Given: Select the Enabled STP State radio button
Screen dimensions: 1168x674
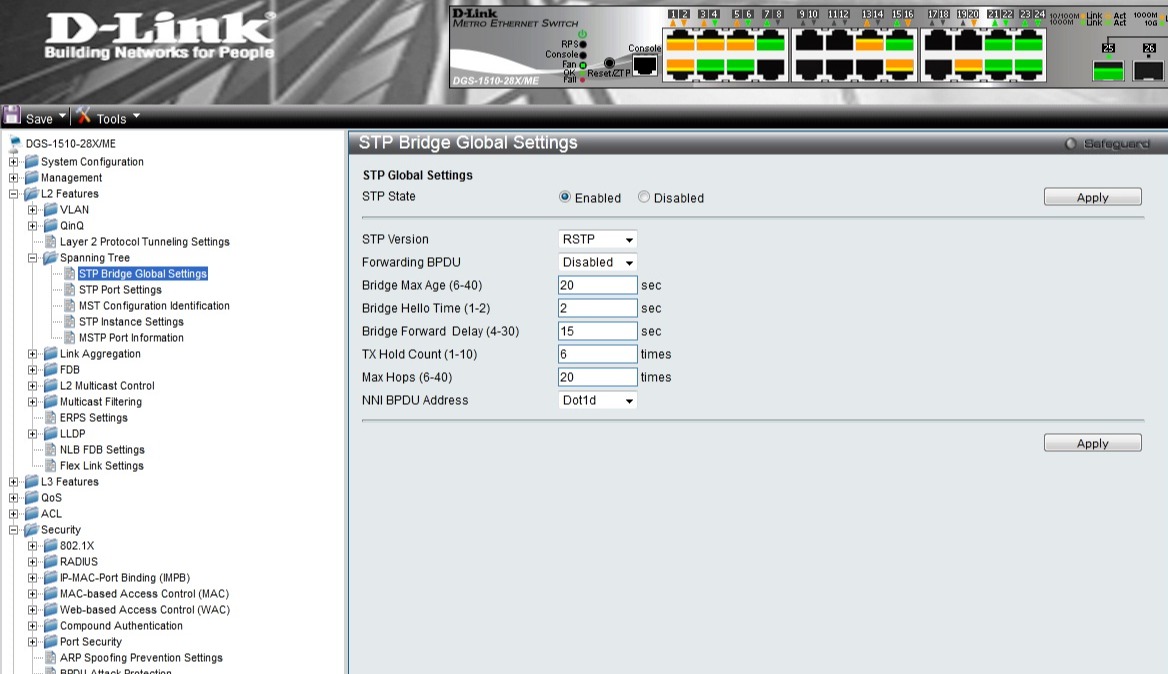Looking at the screenshot, I should 565,198.
